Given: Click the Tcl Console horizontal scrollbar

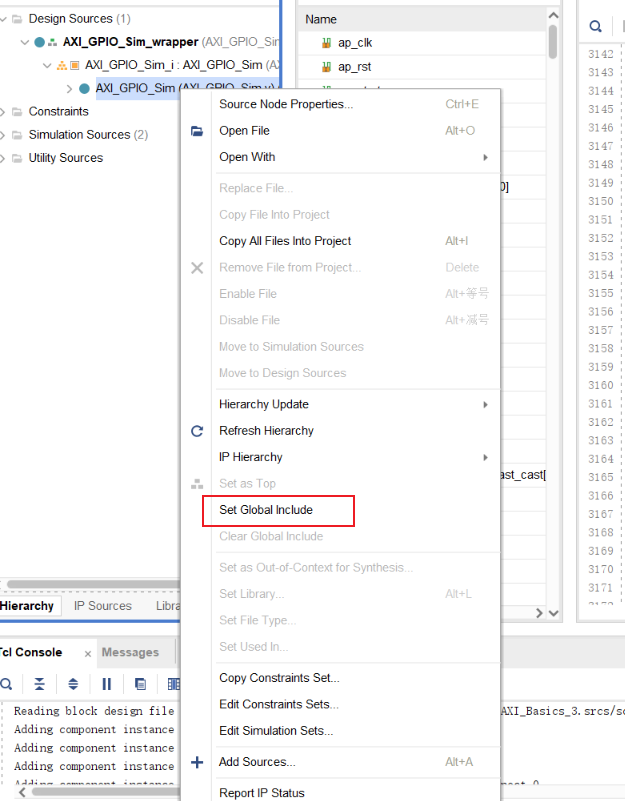Looking at the screenshot, I should pos(100,793).
